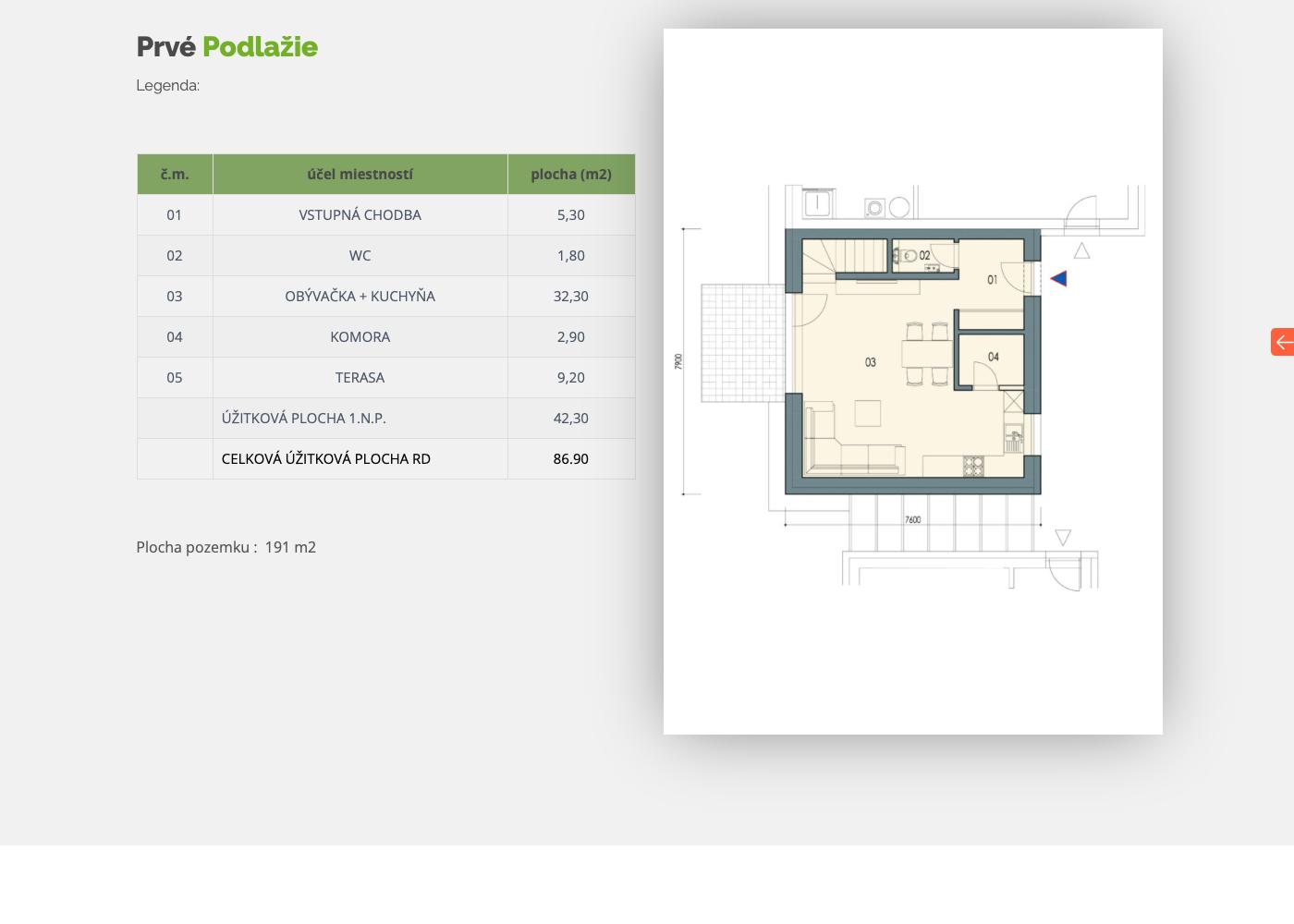1294x924 pixels.
Task: Click the 'č.m.' column header
Action: [175, 174]
